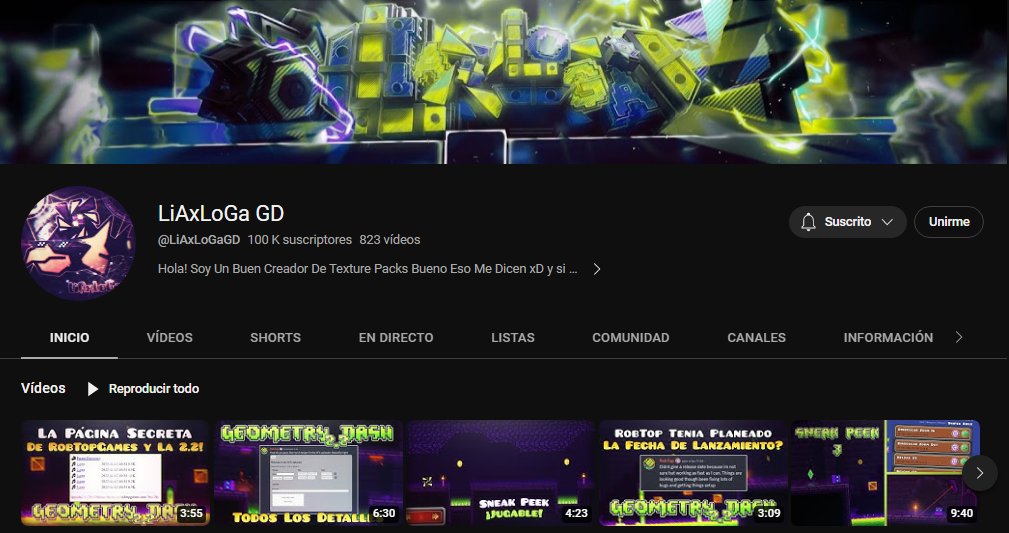This screenshot has height=533, width=1009.
Task: Click the channel name LiAxLoGa GD
Action: point(221,213)
